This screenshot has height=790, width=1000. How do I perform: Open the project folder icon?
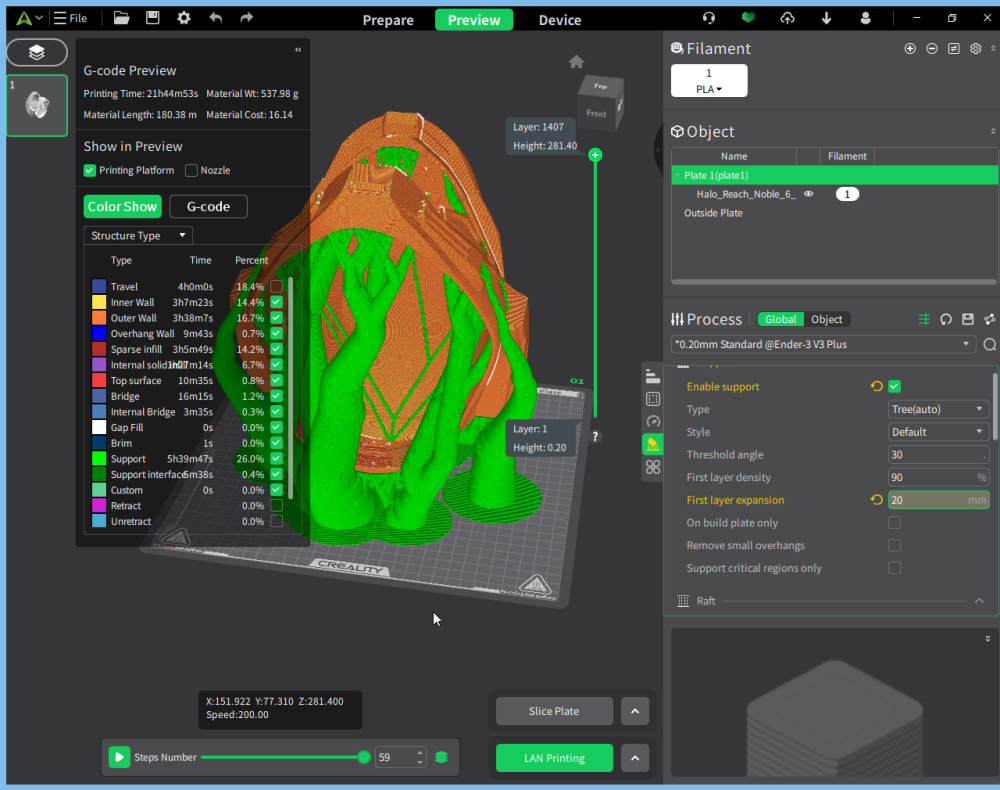click(121, 18)
